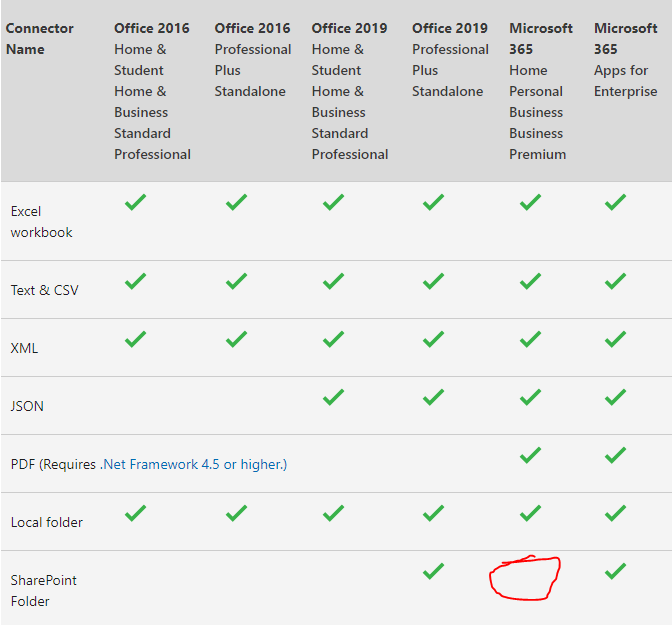This screenshot has height=625, width=672.
Task: Click the PDF checkmark under Microsoft 365 Home
Action: coord(531,455)
